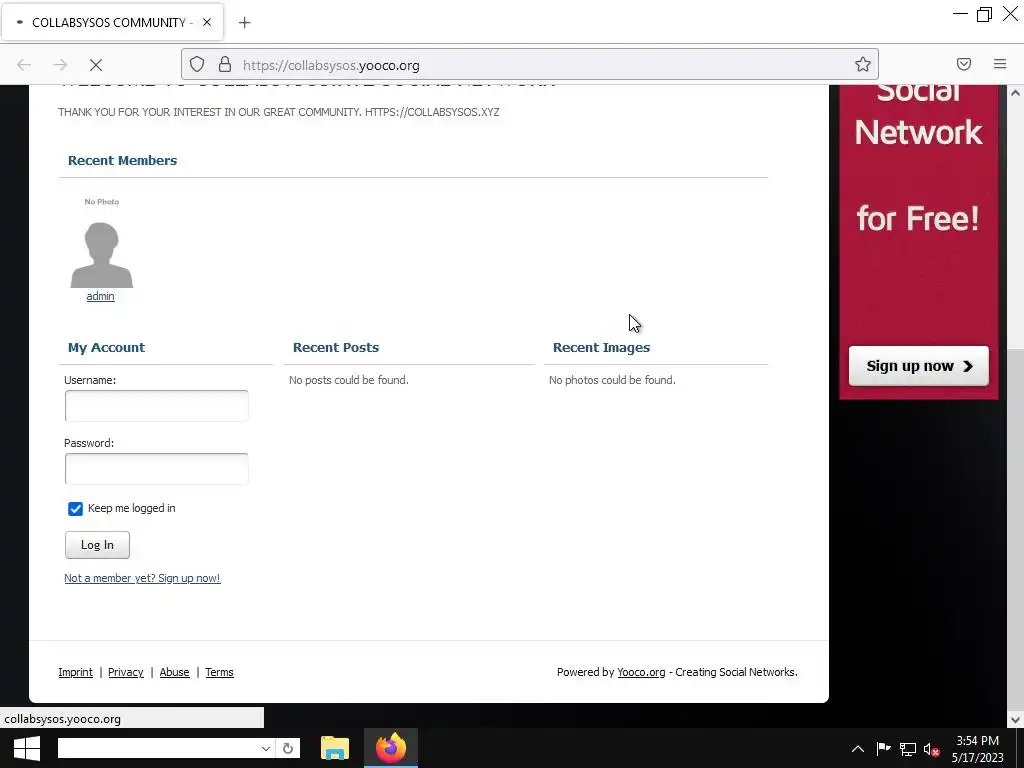Open the flag notification tray icon

point(884,749)
